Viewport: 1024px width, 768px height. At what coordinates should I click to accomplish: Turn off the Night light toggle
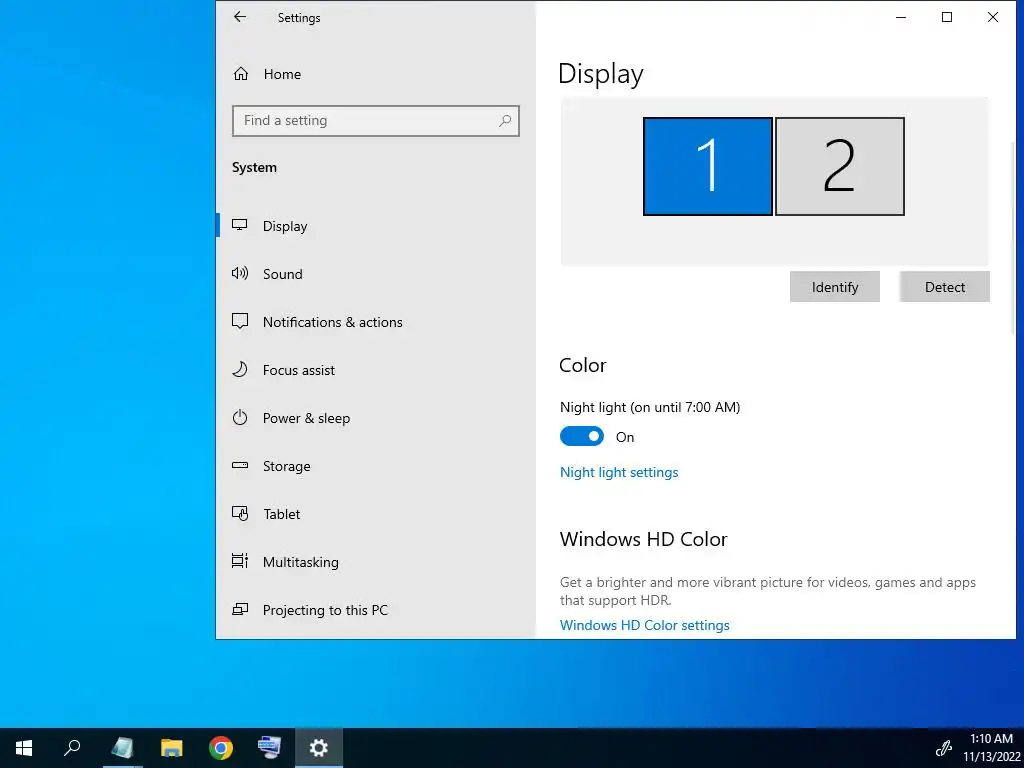[582, 436]
